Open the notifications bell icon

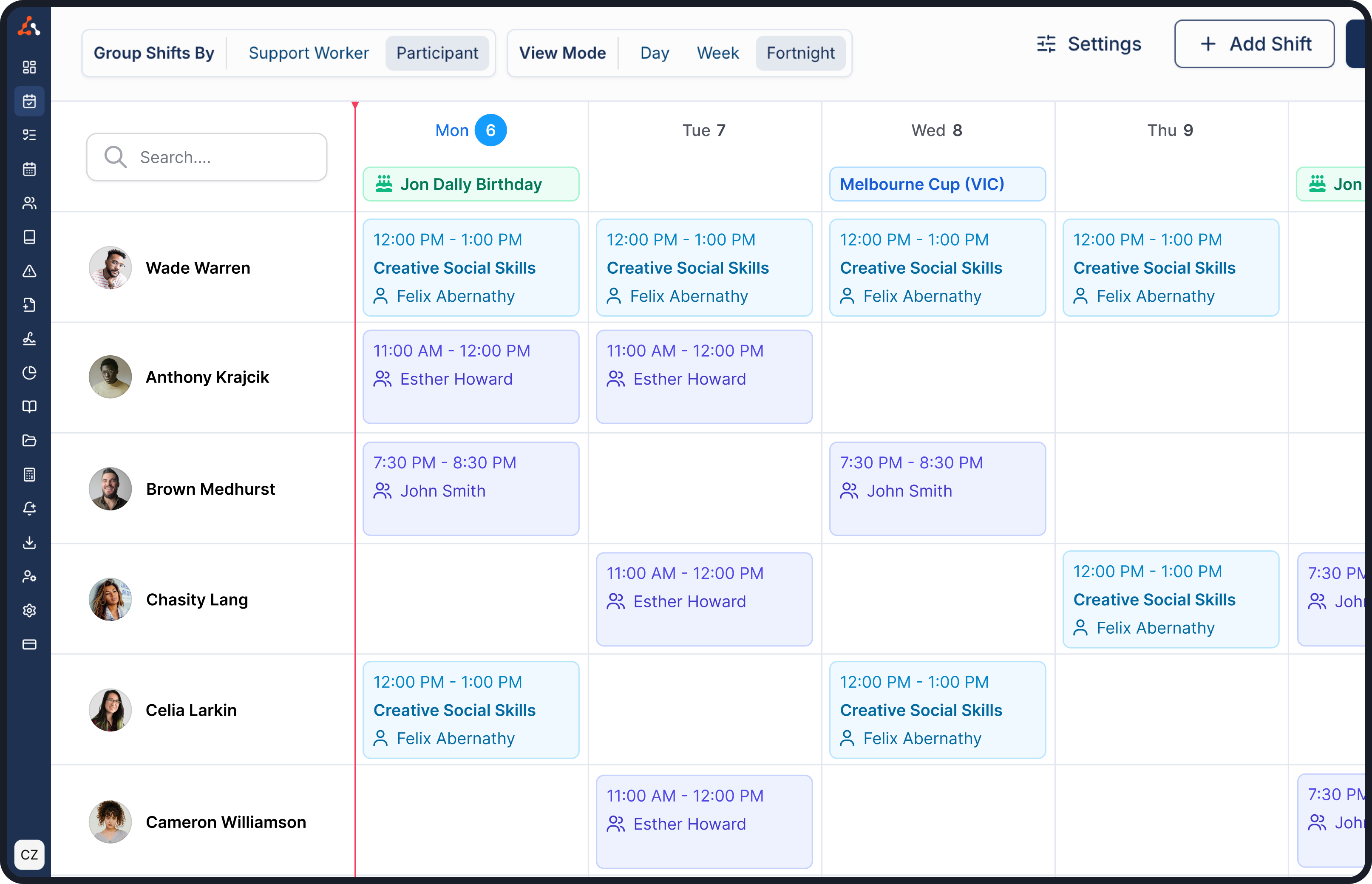coord(29,509)
